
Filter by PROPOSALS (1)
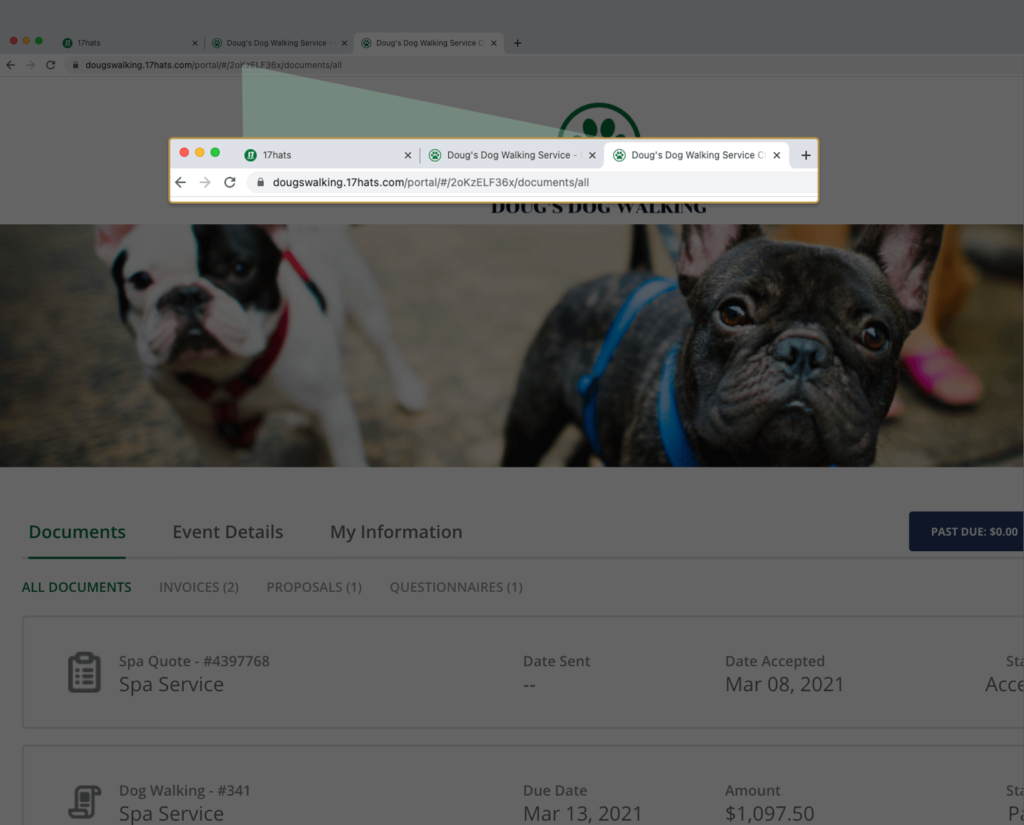pyautogui.click(x=314, y=587)
